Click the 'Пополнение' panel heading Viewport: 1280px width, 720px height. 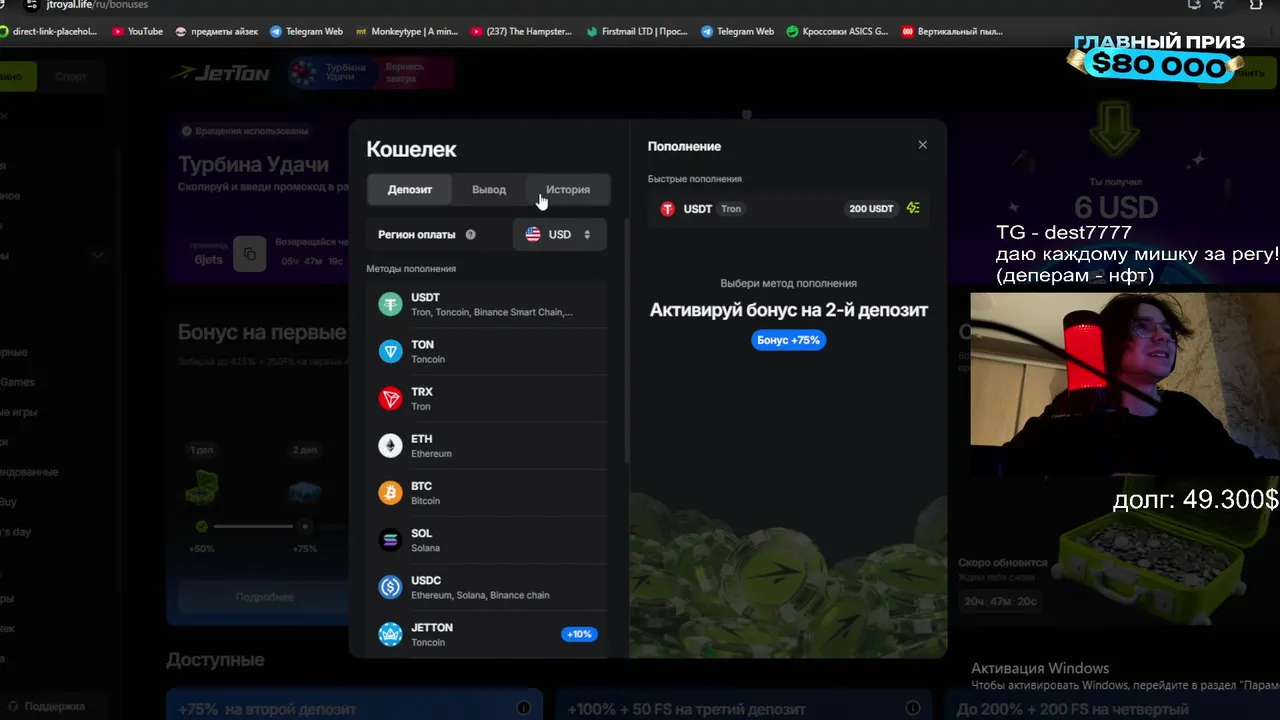[684, 146]
